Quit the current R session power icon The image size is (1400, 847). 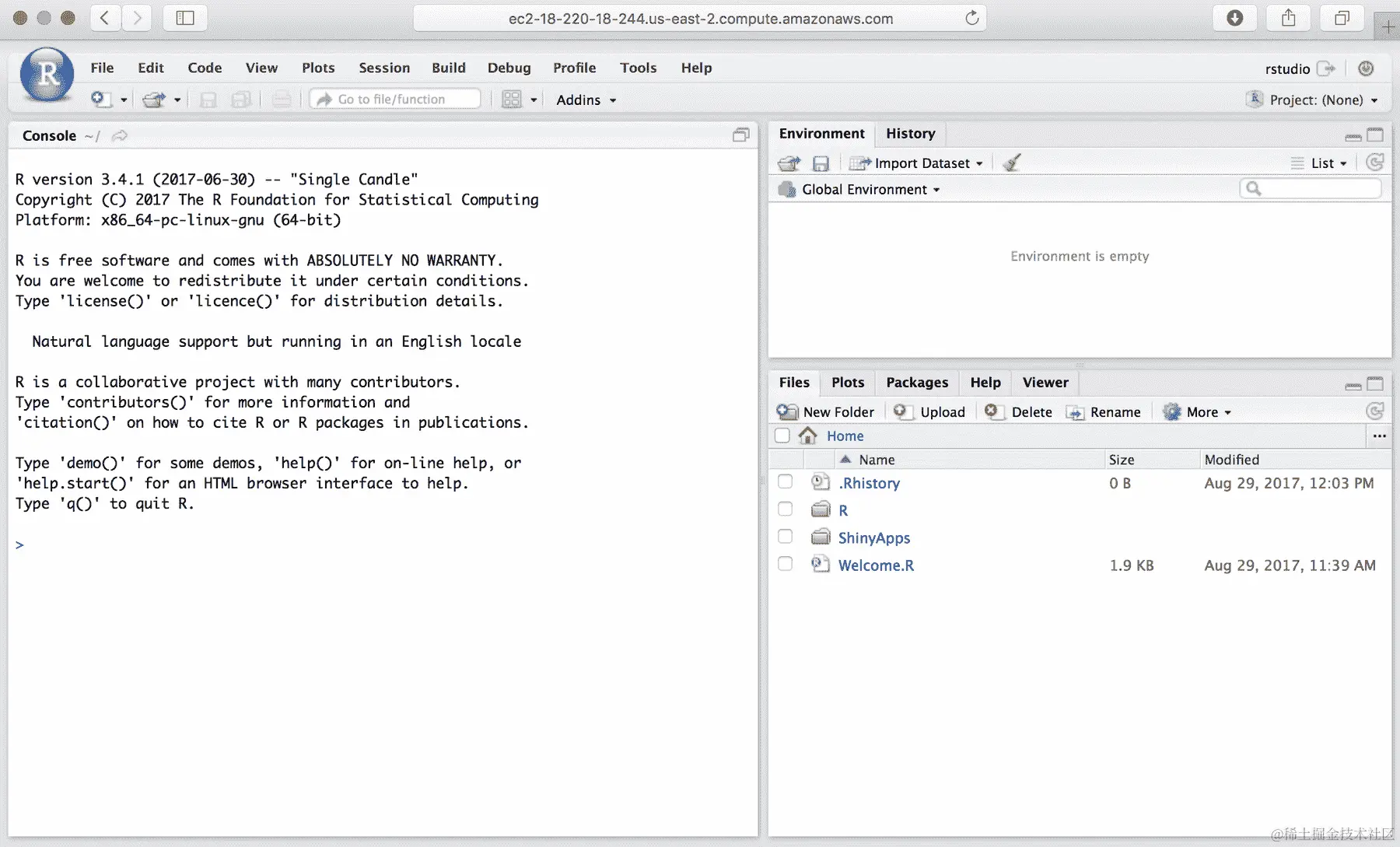(1366, 68)
